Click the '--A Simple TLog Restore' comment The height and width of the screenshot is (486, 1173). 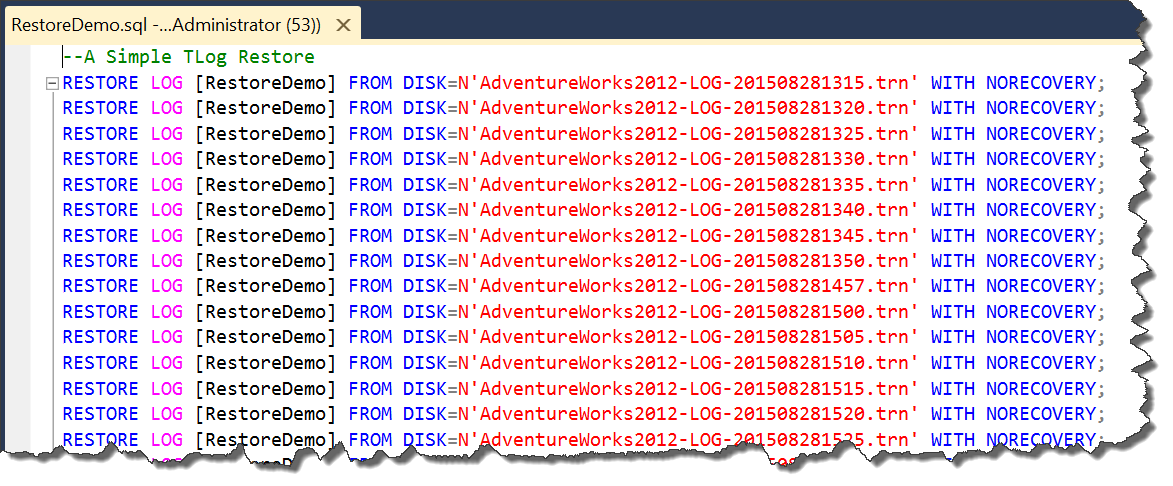point(189,57)
